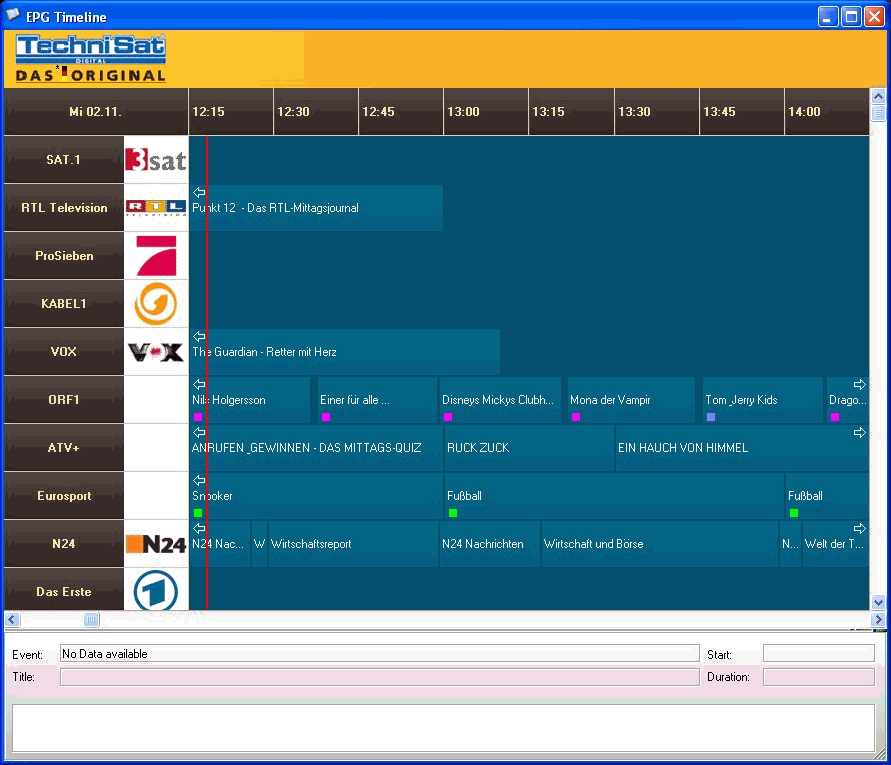This screenshot has width=891, height=765.
Task: Select the Eurosport channel button
Action: pyautogui.click(x=64, y=496)
